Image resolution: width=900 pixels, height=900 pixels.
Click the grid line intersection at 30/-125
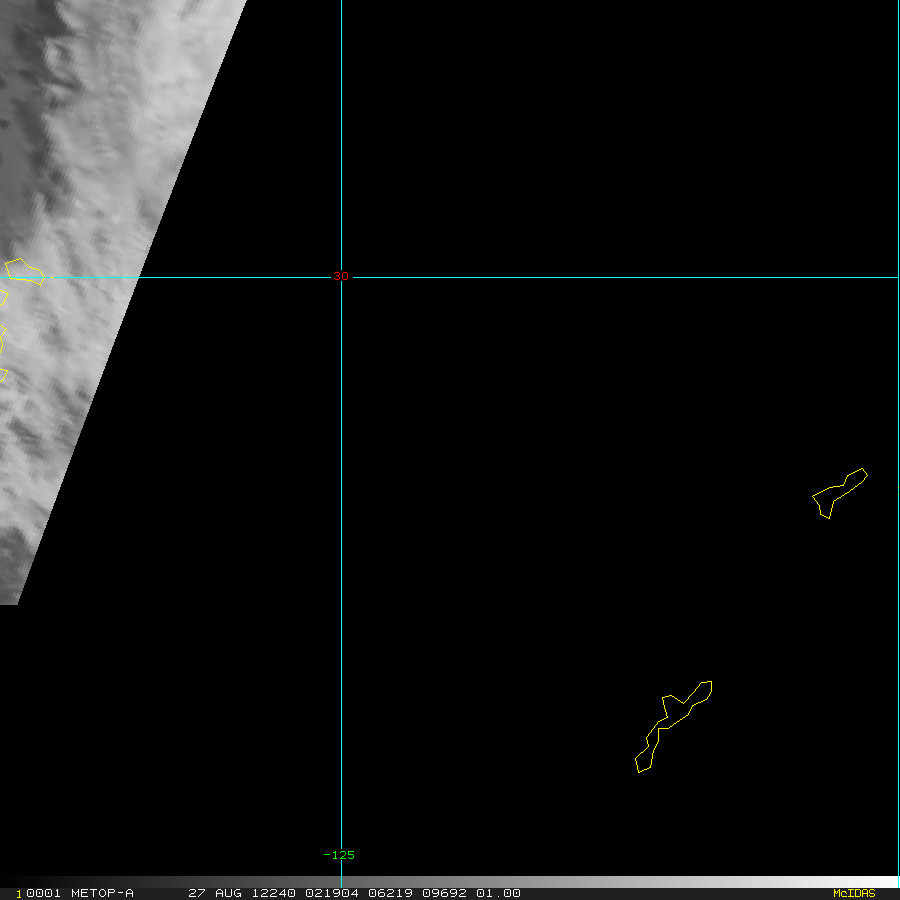[341, 277]
